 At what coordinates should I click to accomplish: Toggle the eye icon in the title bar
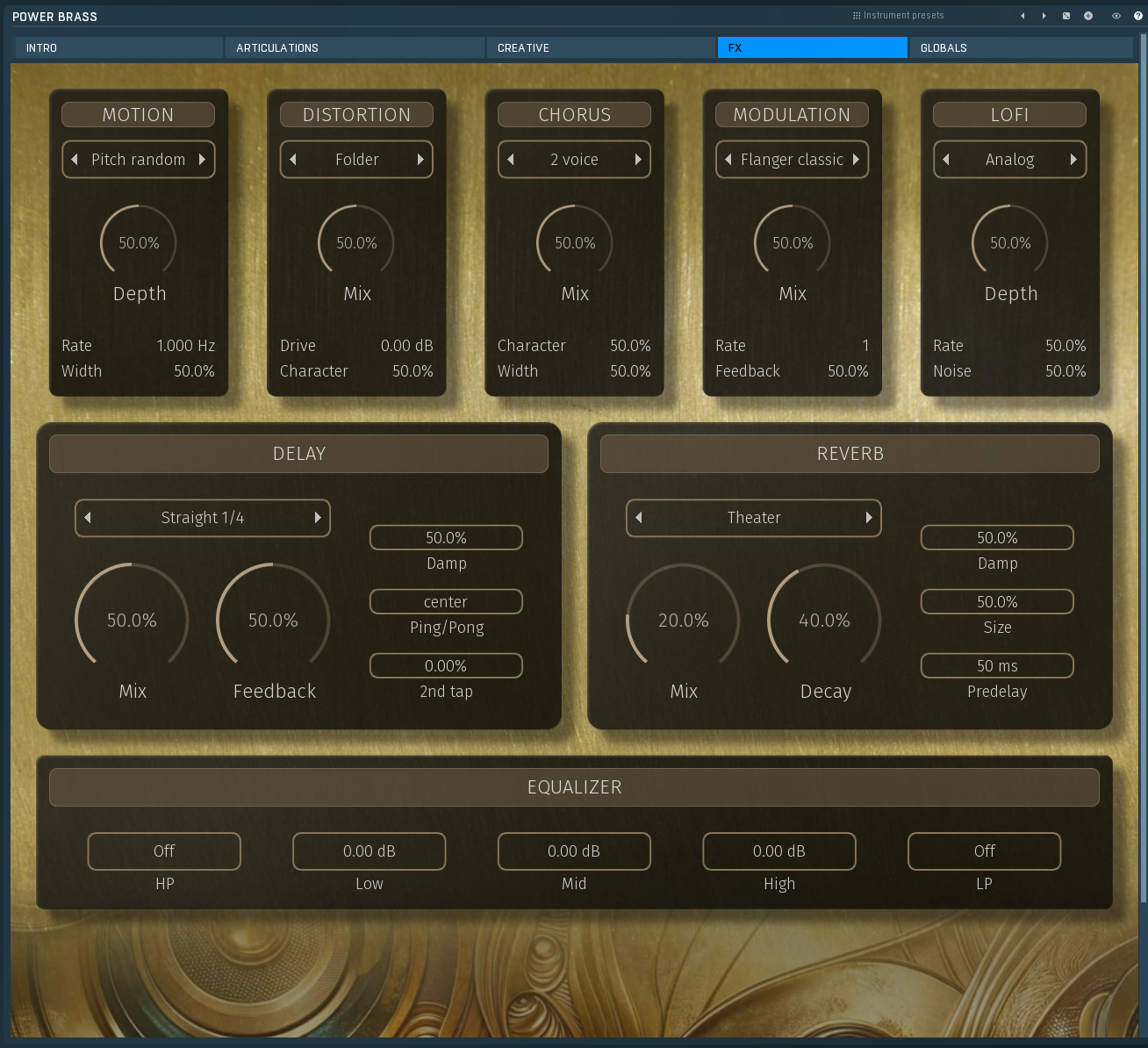click(1116, 15)
